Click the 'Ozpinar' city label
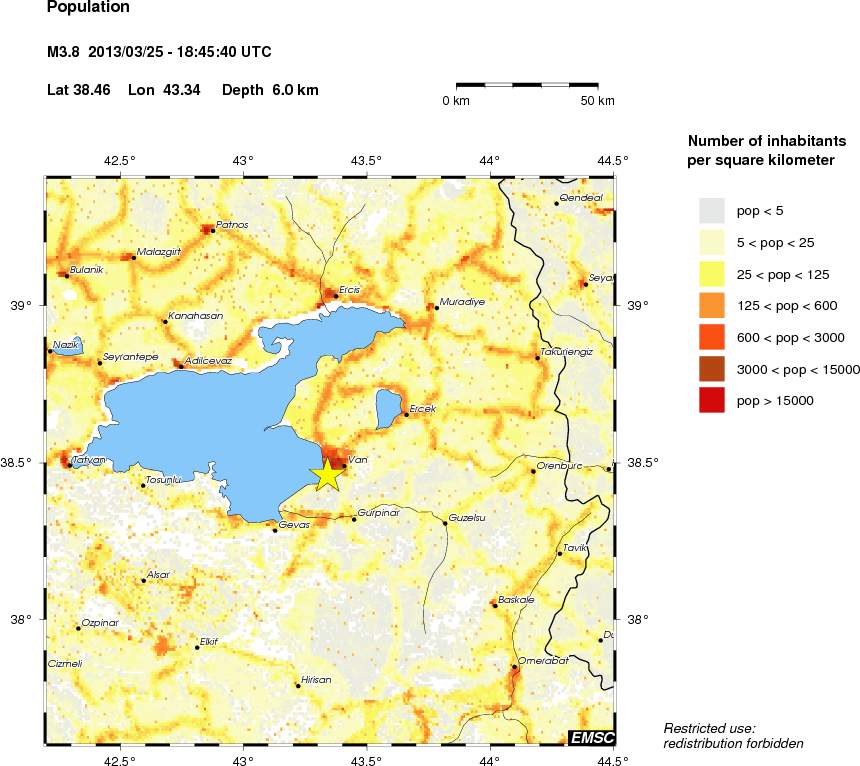This screenshot has width=860, height=766. coord(100,623)
